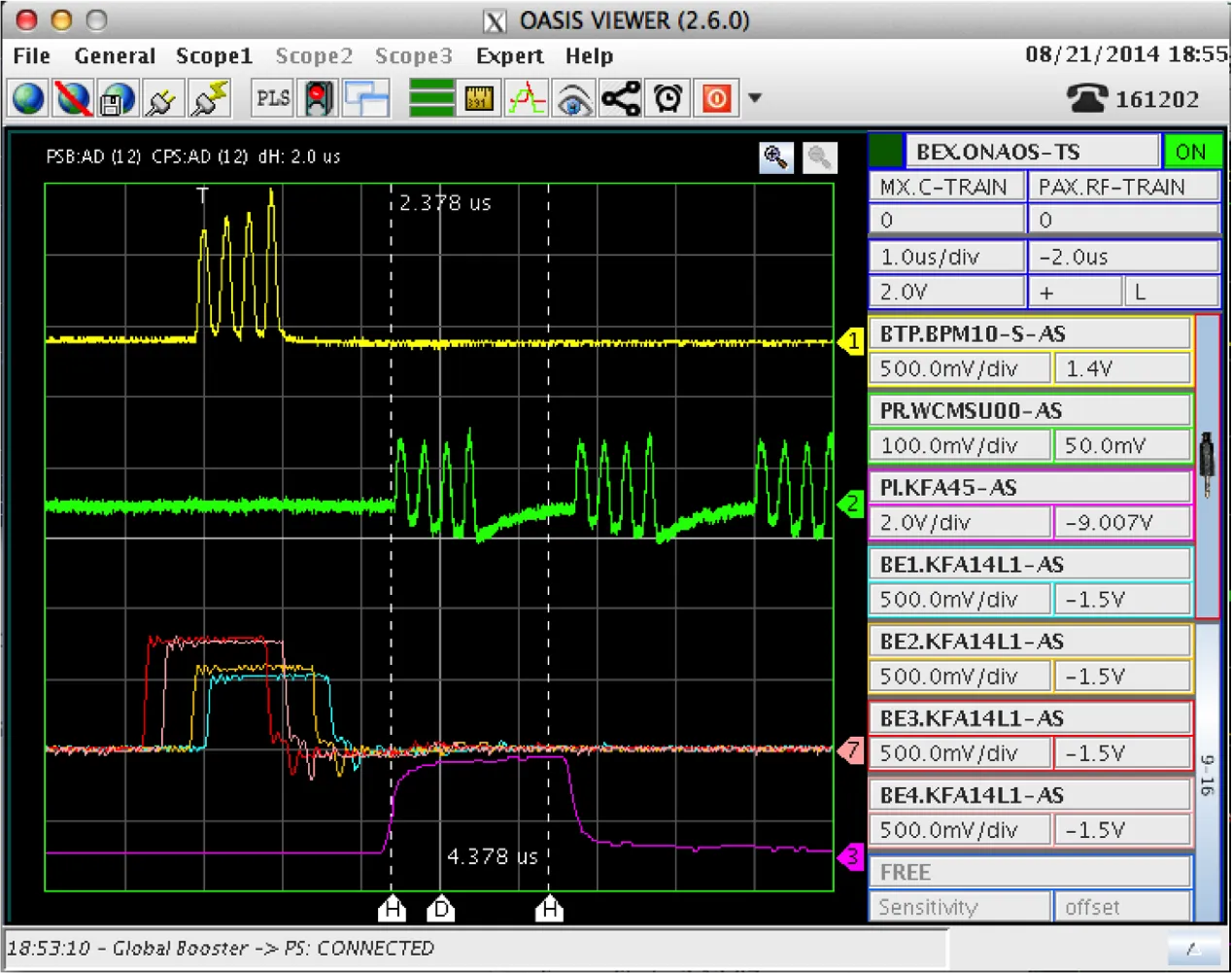The width and height of the screenshot is (1232, 973).
Task: Select the PR.WCMSU00-AS channel label
Action: (1030, 410)
